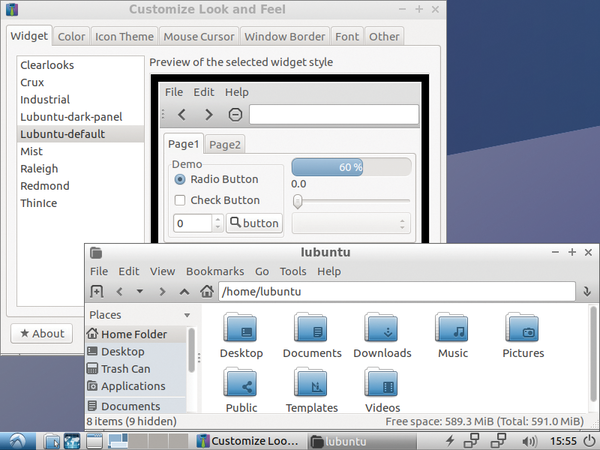The height and width of the screenshot is (450, 600).
Task: Click the jump-to-path icon right of address bar
Action: (587, 292)
